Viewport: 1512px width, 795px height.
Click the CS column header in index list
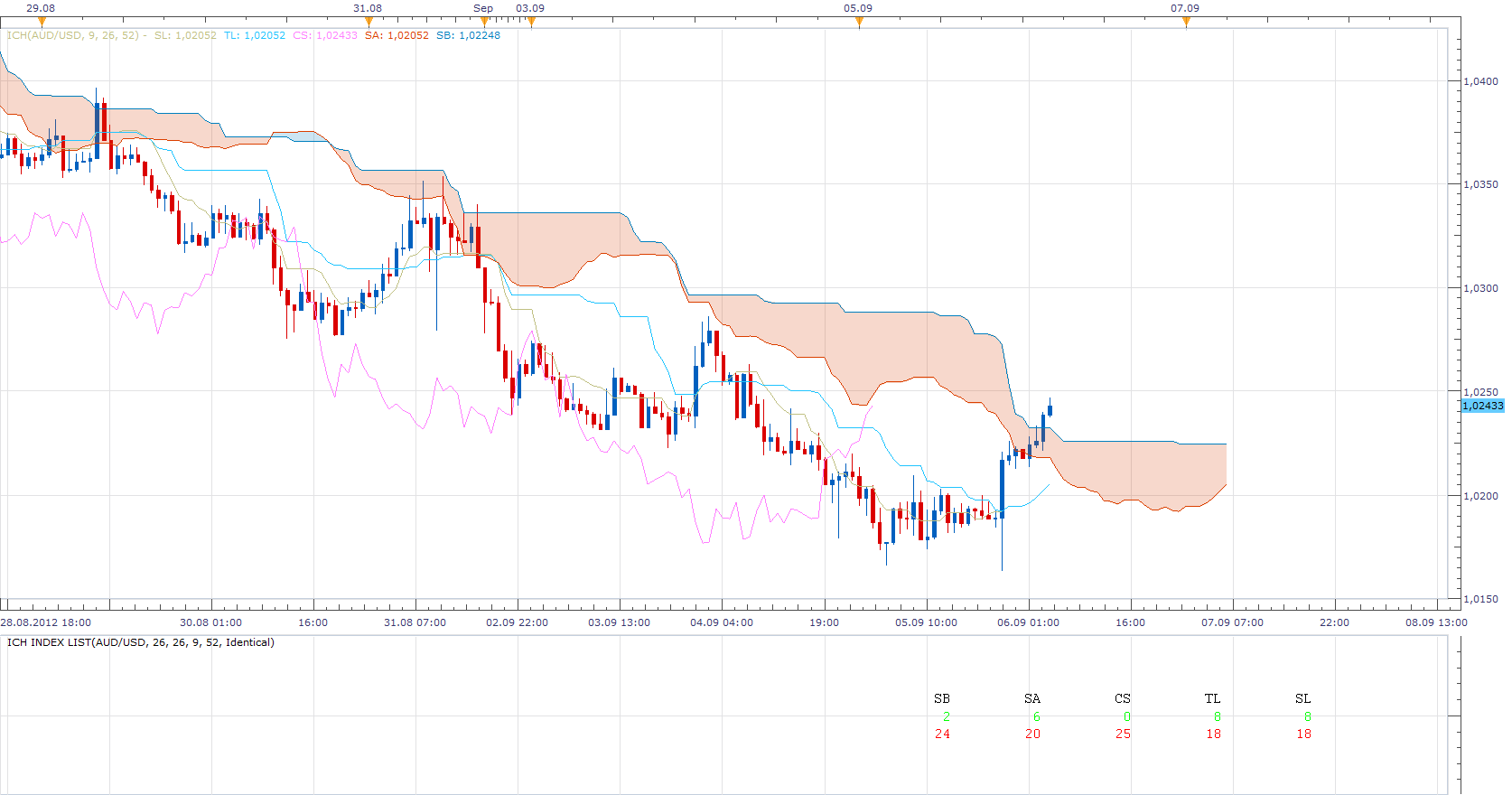(x=1123, y=698)
